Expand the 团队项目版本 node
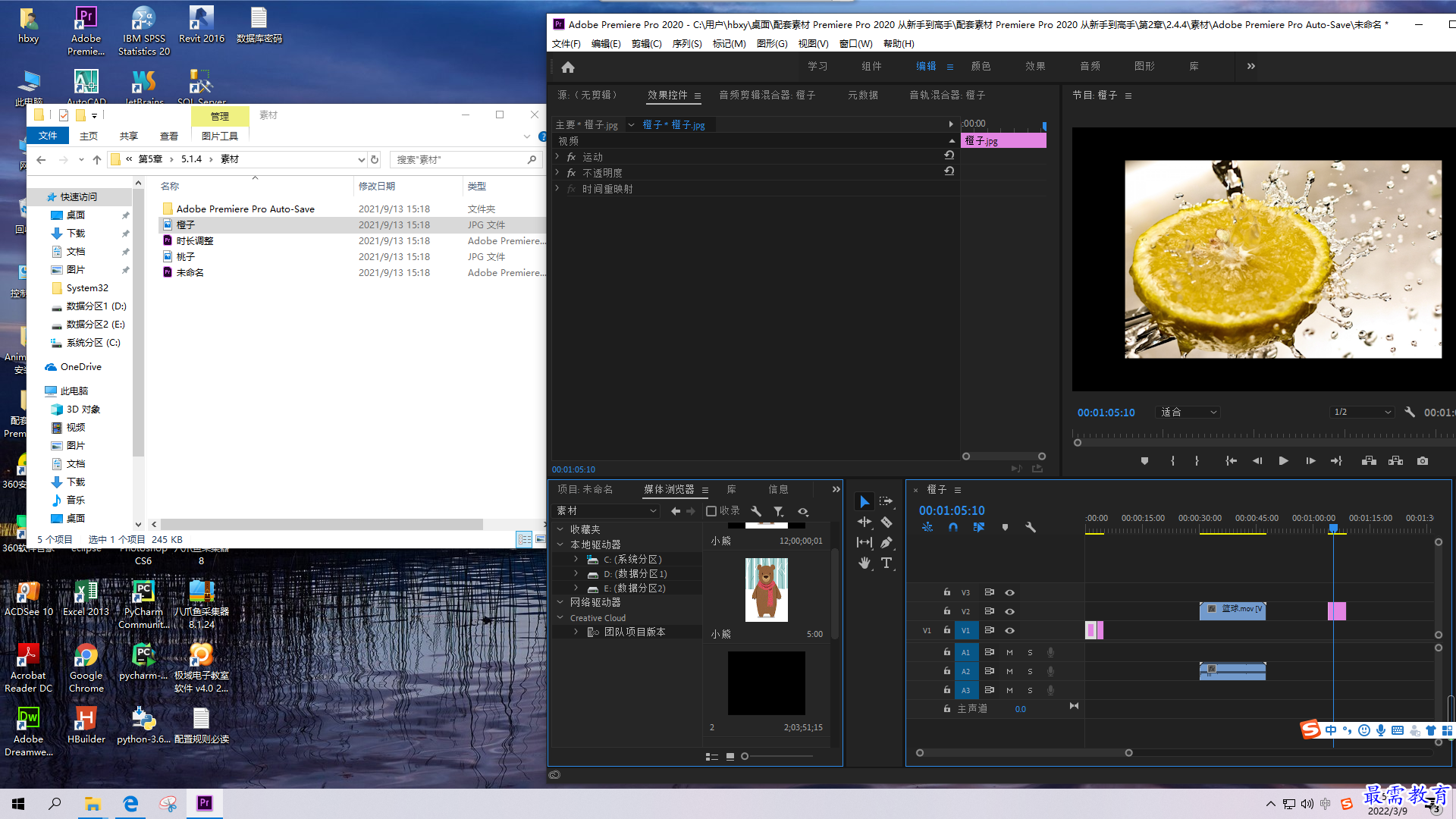 (576, 632)
